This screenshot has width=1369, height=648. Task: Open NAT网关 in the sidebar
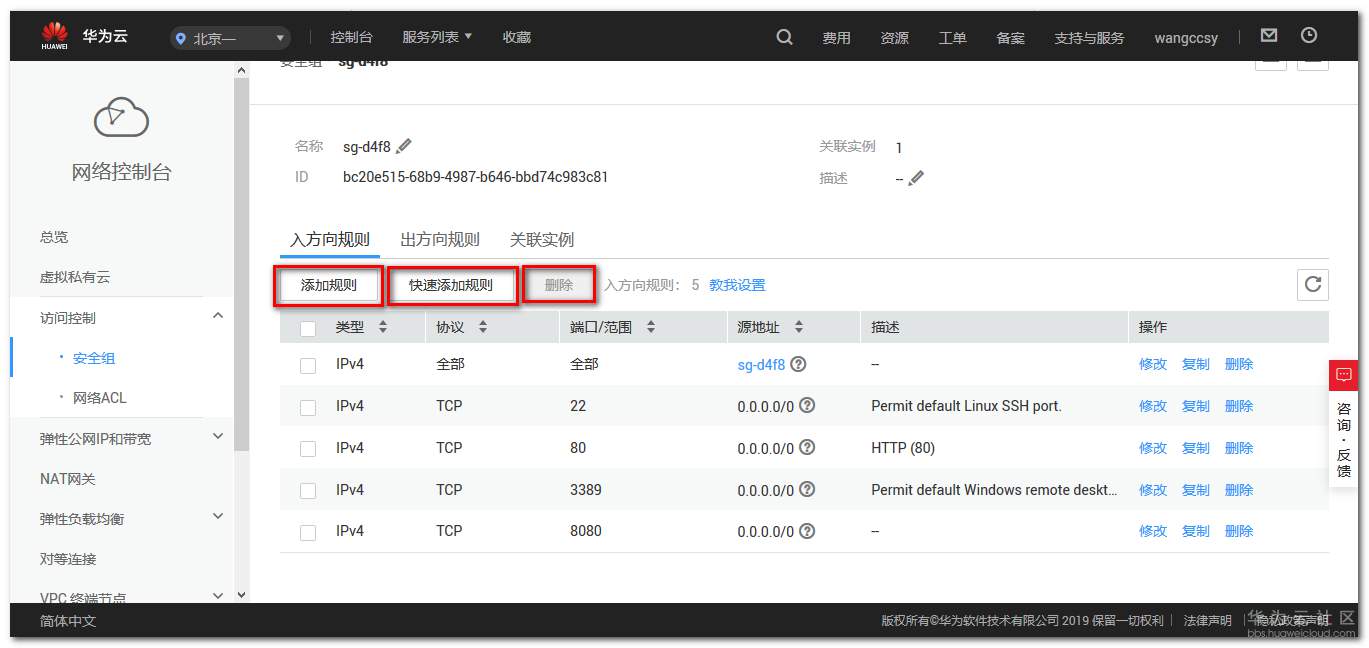(68, 479)
